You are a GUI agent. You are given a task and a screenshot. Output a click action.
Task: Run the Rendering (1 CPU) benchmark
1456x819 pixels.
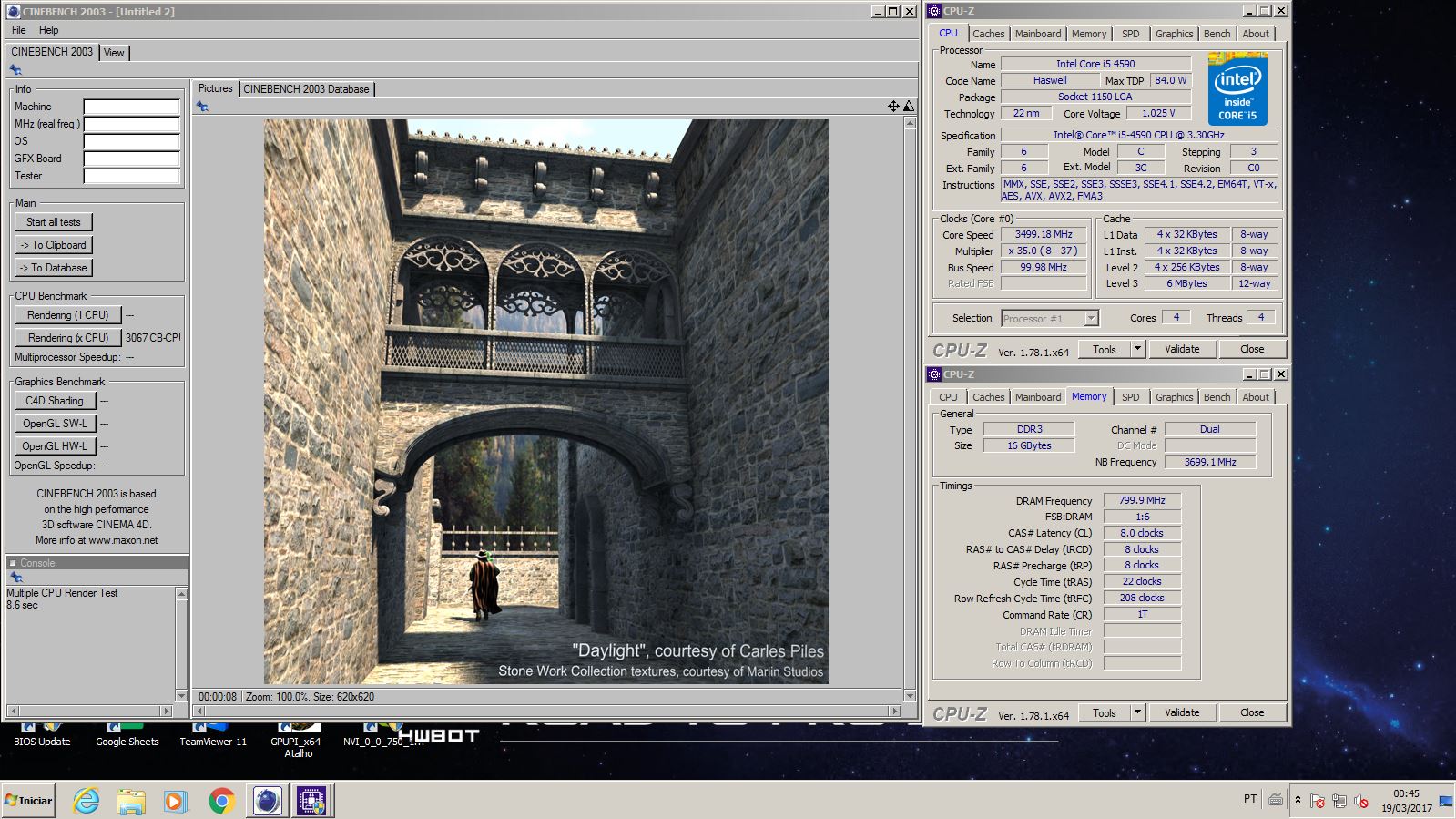tap(67, 315)
